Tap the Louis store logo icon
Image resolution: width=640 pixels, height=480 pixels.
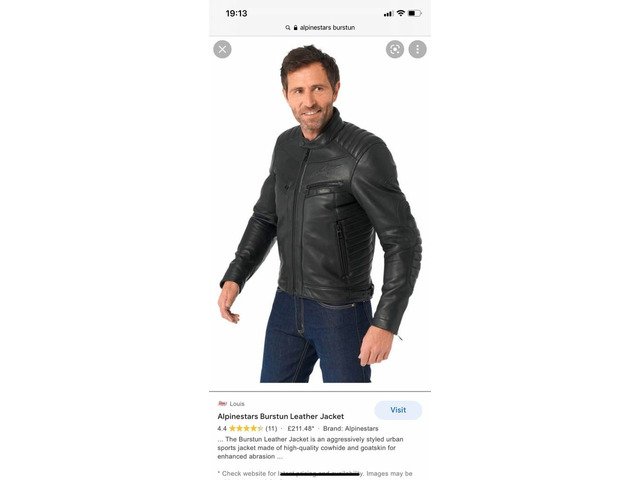point(222,404)
